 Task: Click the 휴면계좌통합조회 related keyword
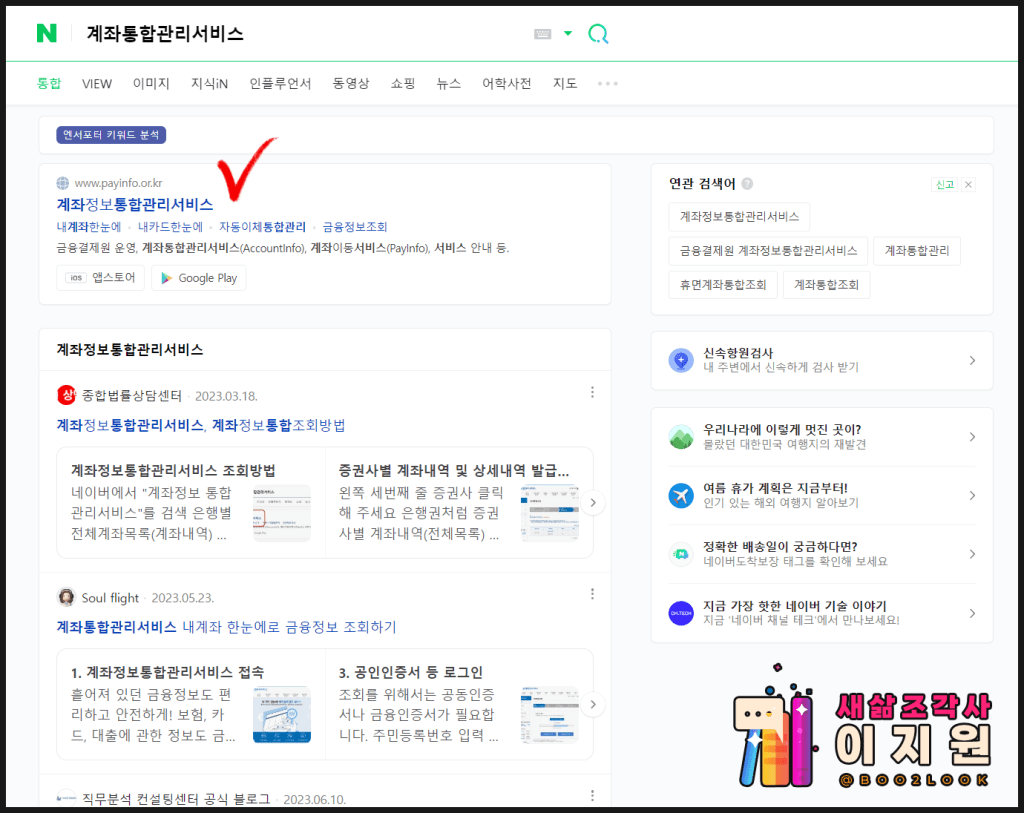click(x=722, y=285)
